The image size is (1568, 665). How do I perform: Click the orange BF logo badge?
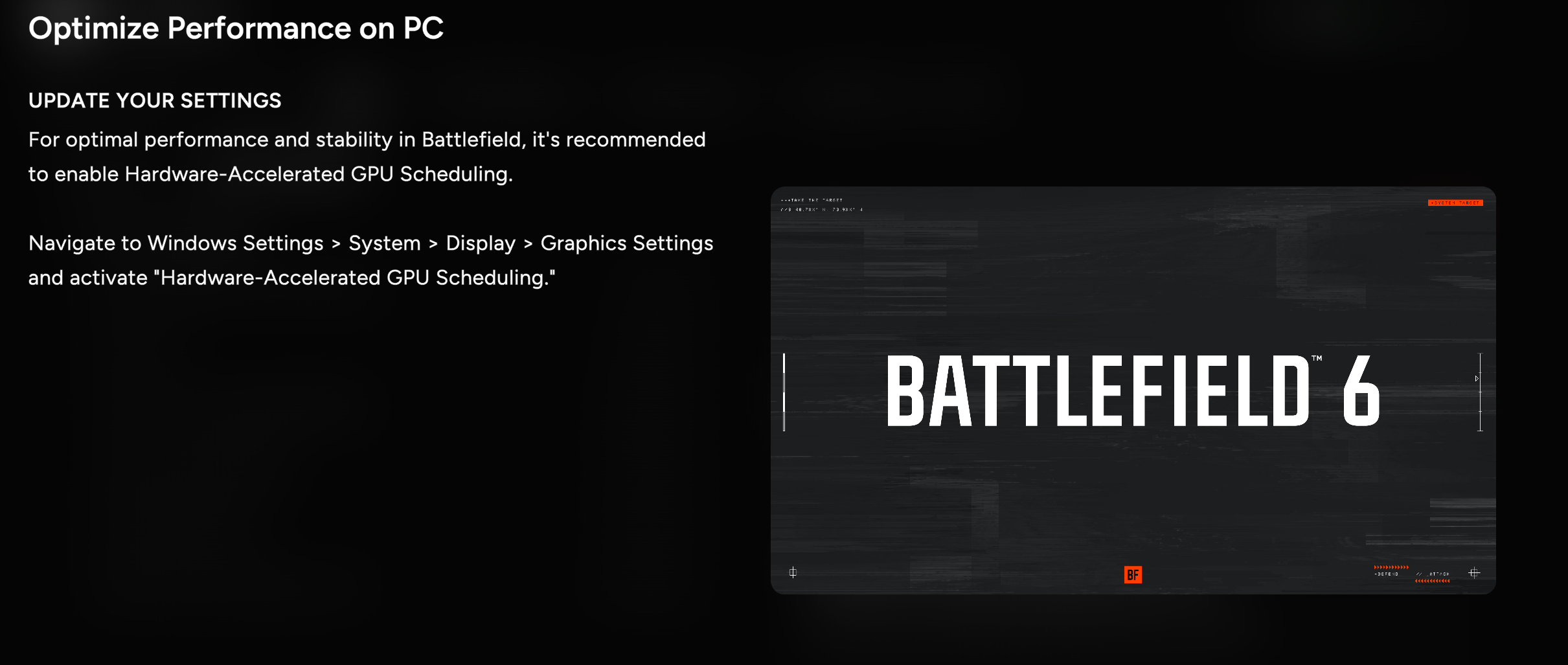pyautogui.click(x=1133, y=574)
